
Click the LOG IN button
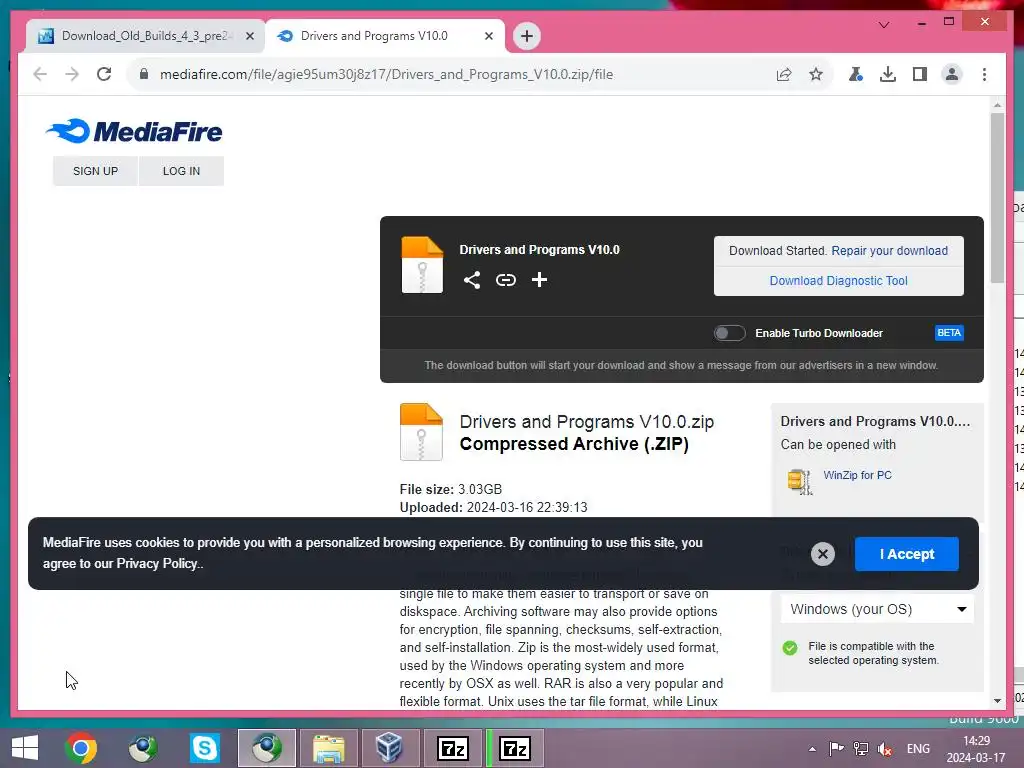(182, 171)
